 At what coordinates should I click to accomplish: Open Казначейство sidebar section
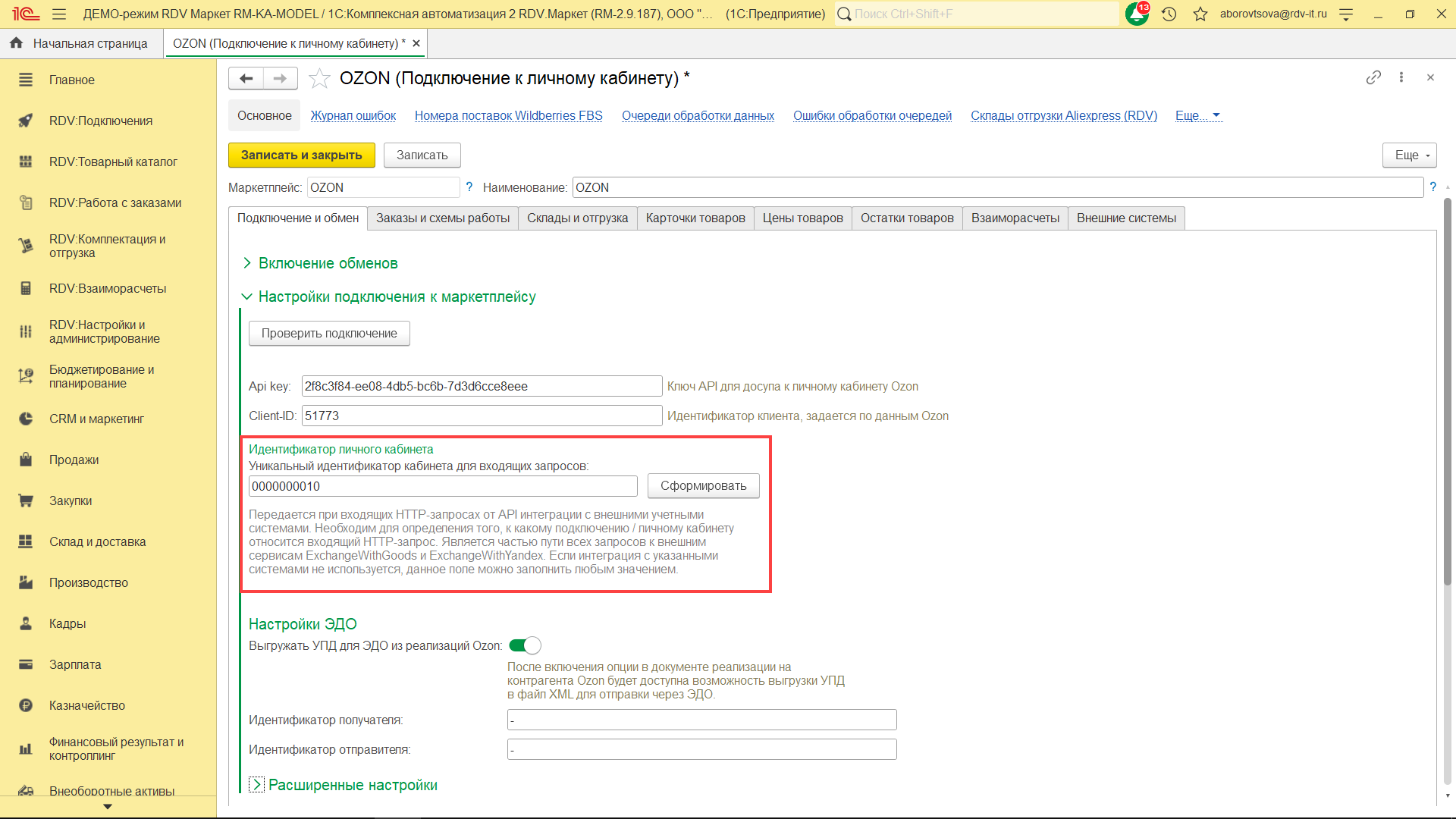tap(87, 705)
